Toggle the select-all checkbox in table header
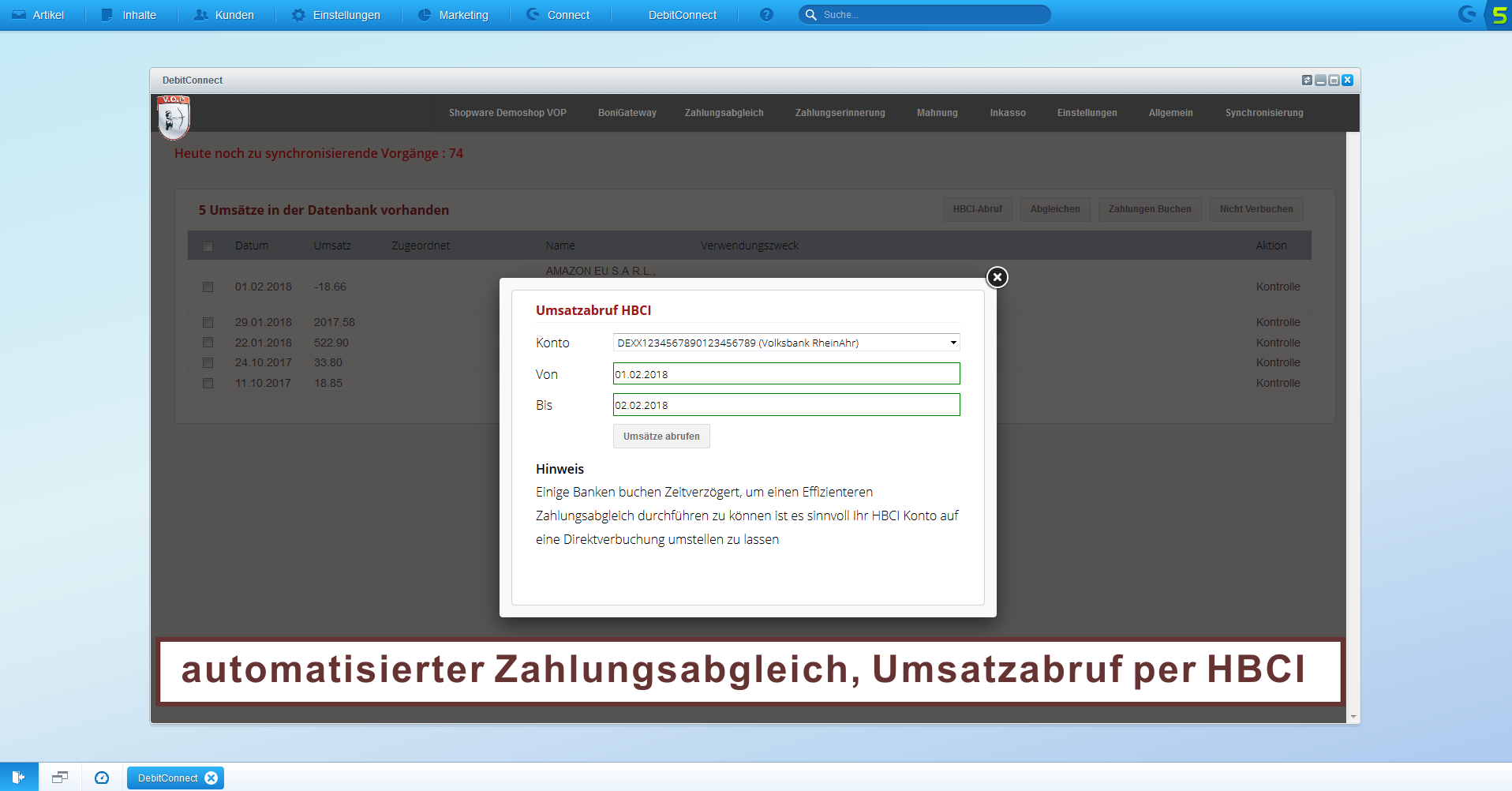1512x791 pixels. pyautogui.click(x=208, y=246)
